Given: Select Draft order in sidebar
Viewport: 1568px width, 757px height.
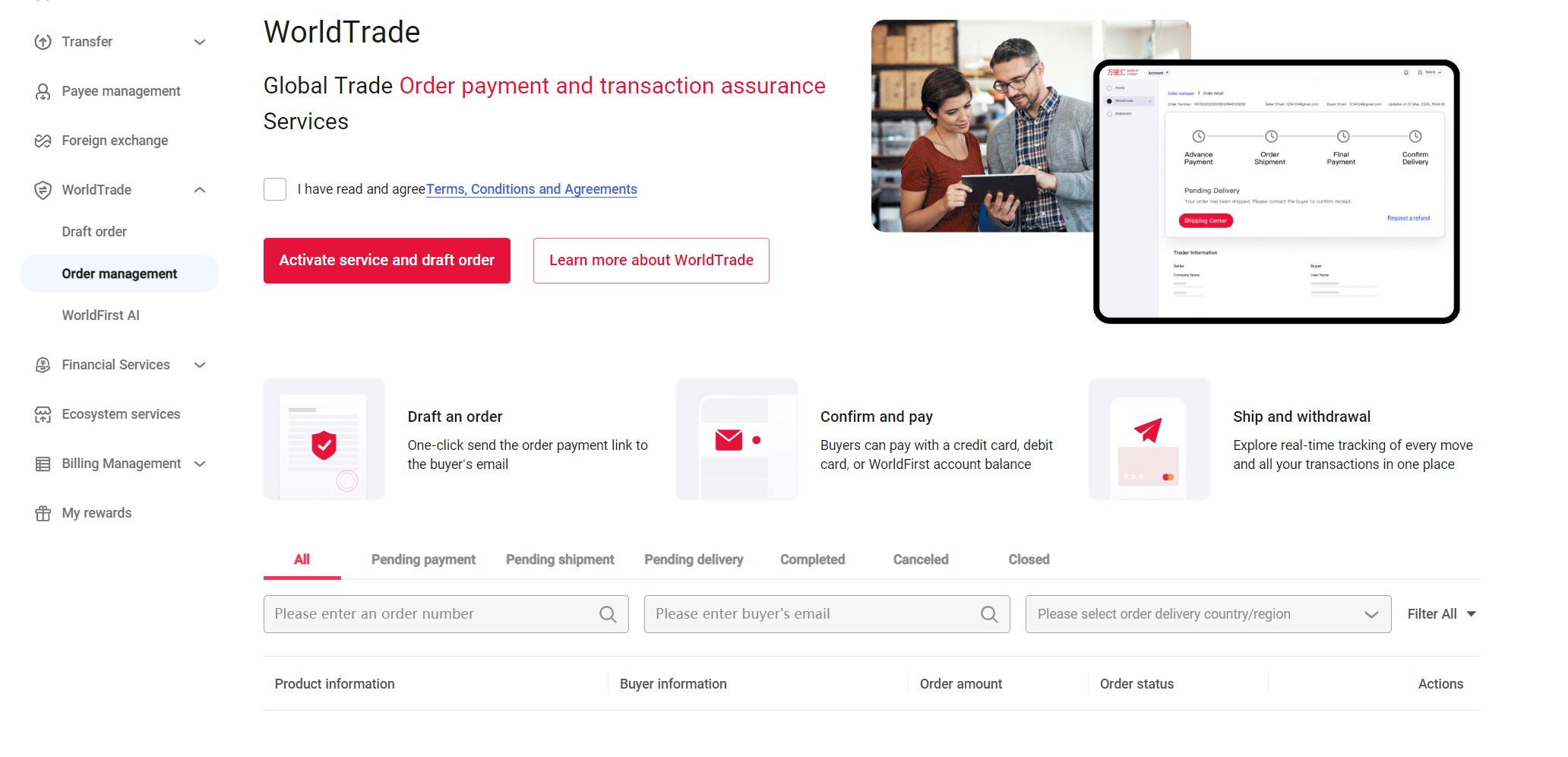Looking at the screenshot, I should point(94,232).
